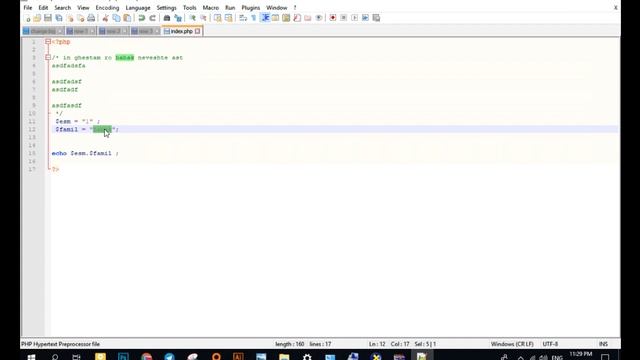
Task: Open the Encoding menu
Action: coord(107,8)
